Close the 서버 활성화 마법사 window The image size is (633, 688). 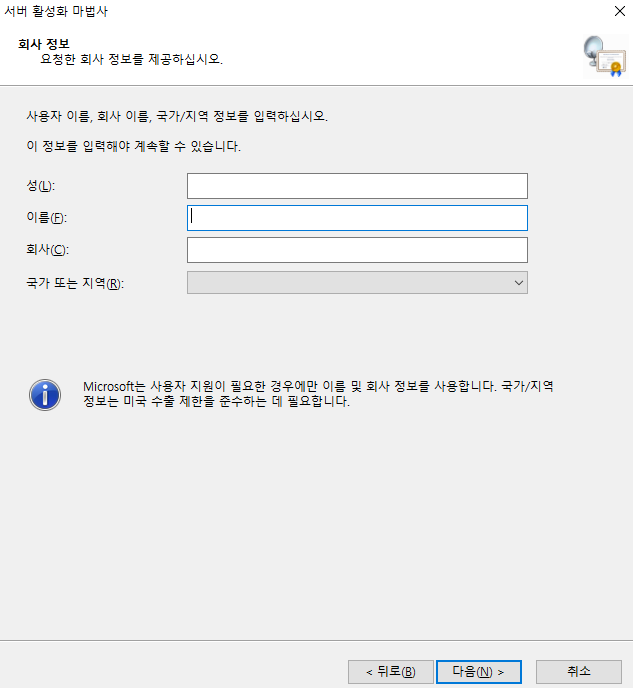point(619,11)
